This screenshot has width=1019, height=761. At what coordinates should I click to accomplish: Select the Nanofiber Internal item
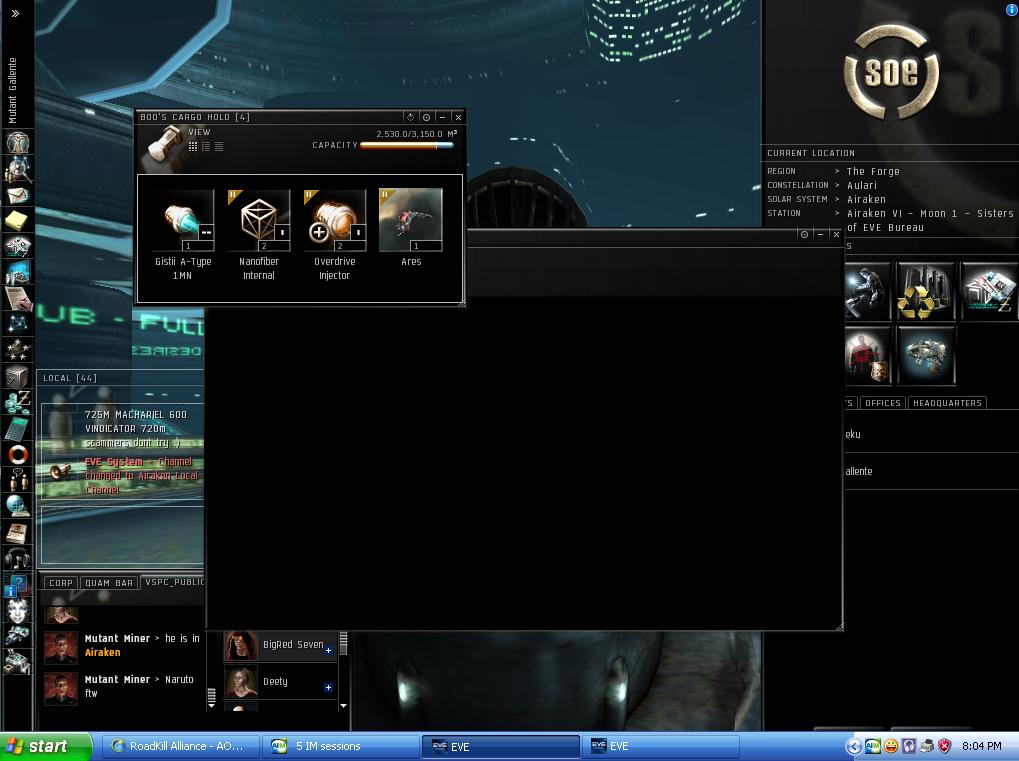[x=259, y=235]
